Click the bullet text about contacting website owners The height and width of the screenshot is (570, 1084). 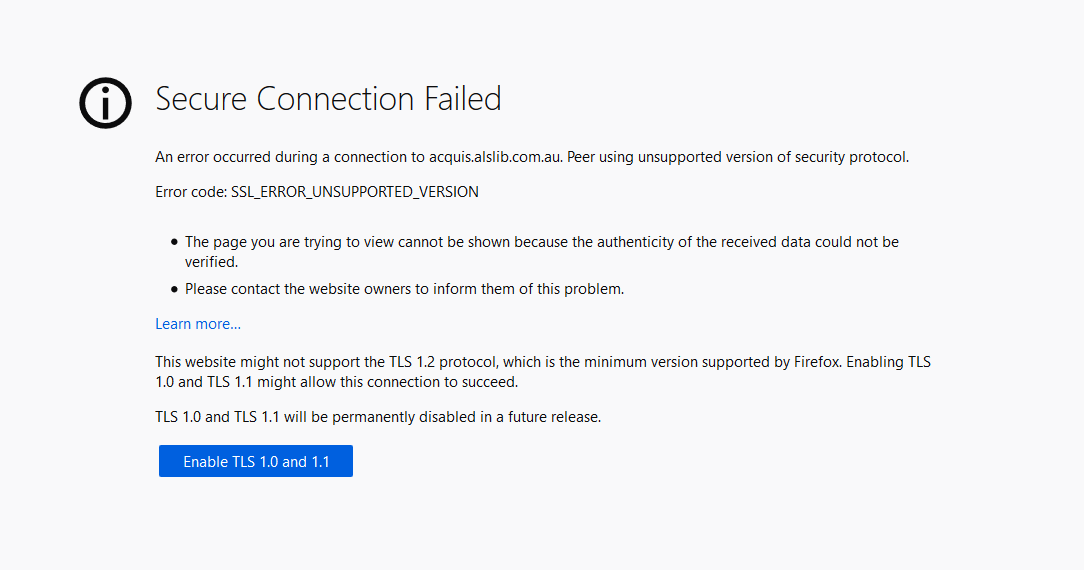(404, 289)
